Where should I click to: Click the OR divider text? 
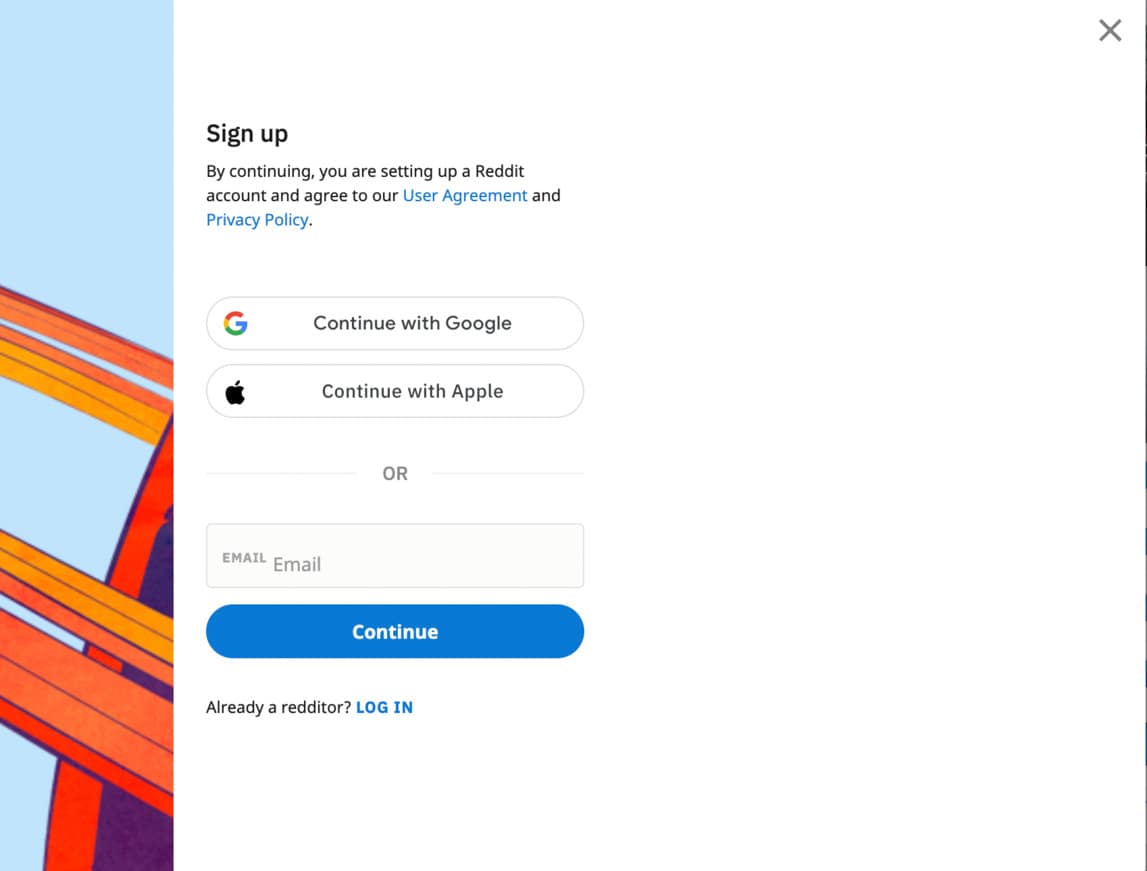[395, 474]
